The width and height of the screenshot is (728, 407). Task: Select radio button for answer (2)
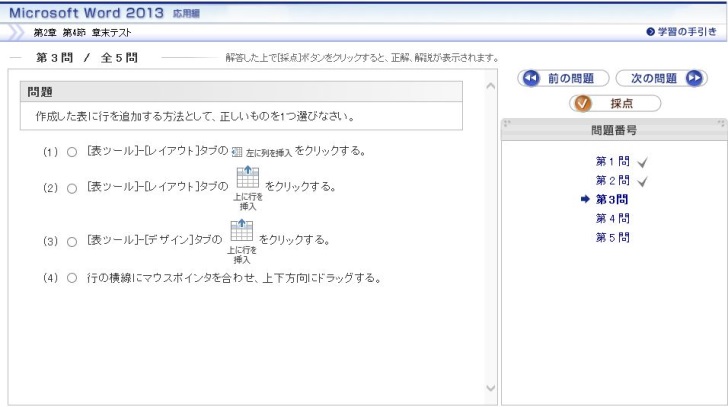pyautogui.click(x=72, y=188)
